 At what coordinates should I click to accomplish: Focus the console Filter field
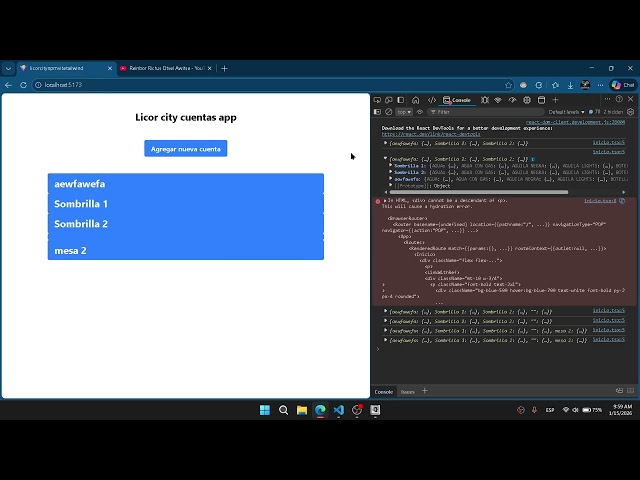pos(486,112)
